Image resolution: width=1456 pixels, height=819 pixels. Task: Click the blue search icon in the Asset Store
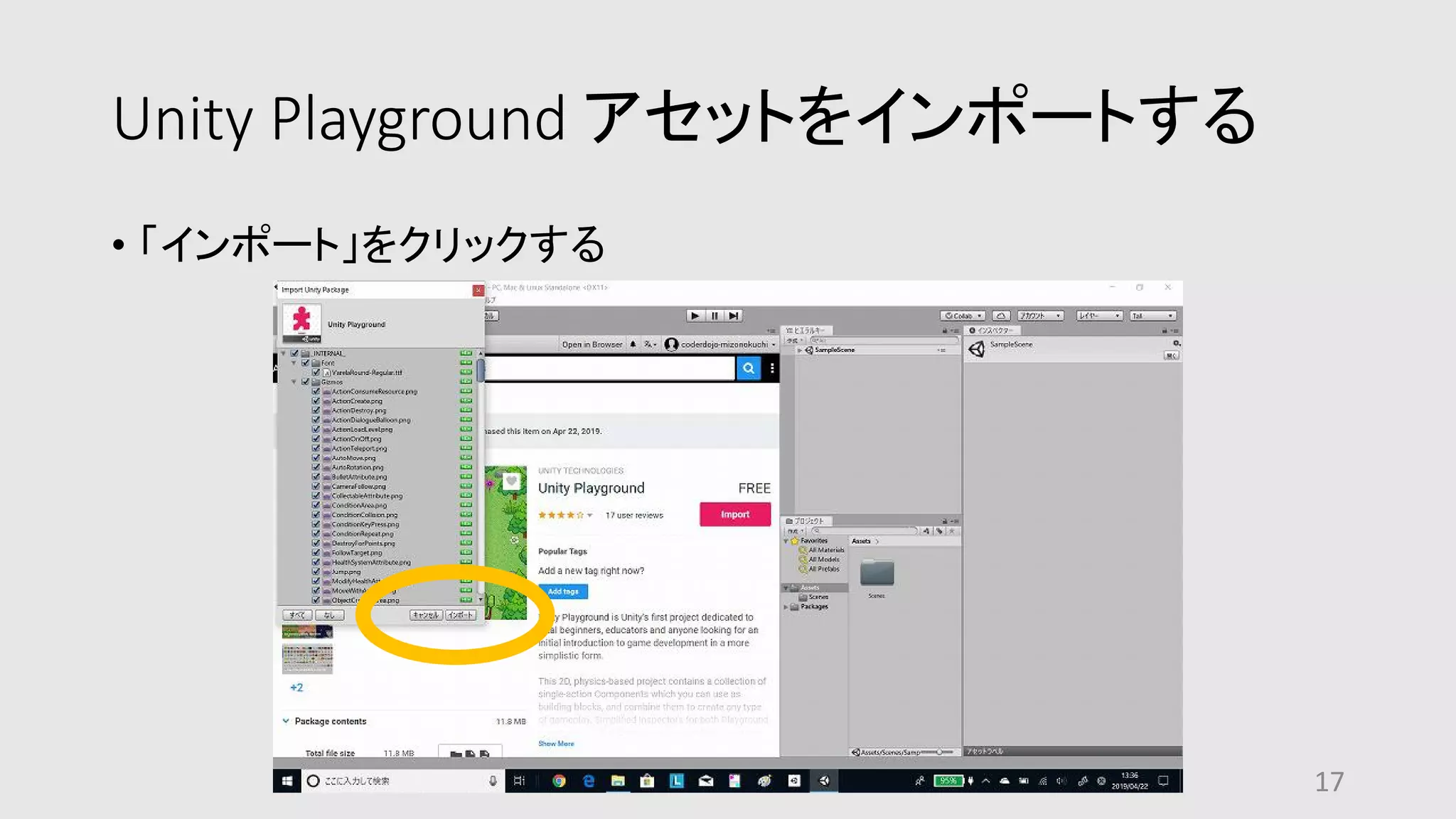749,368
